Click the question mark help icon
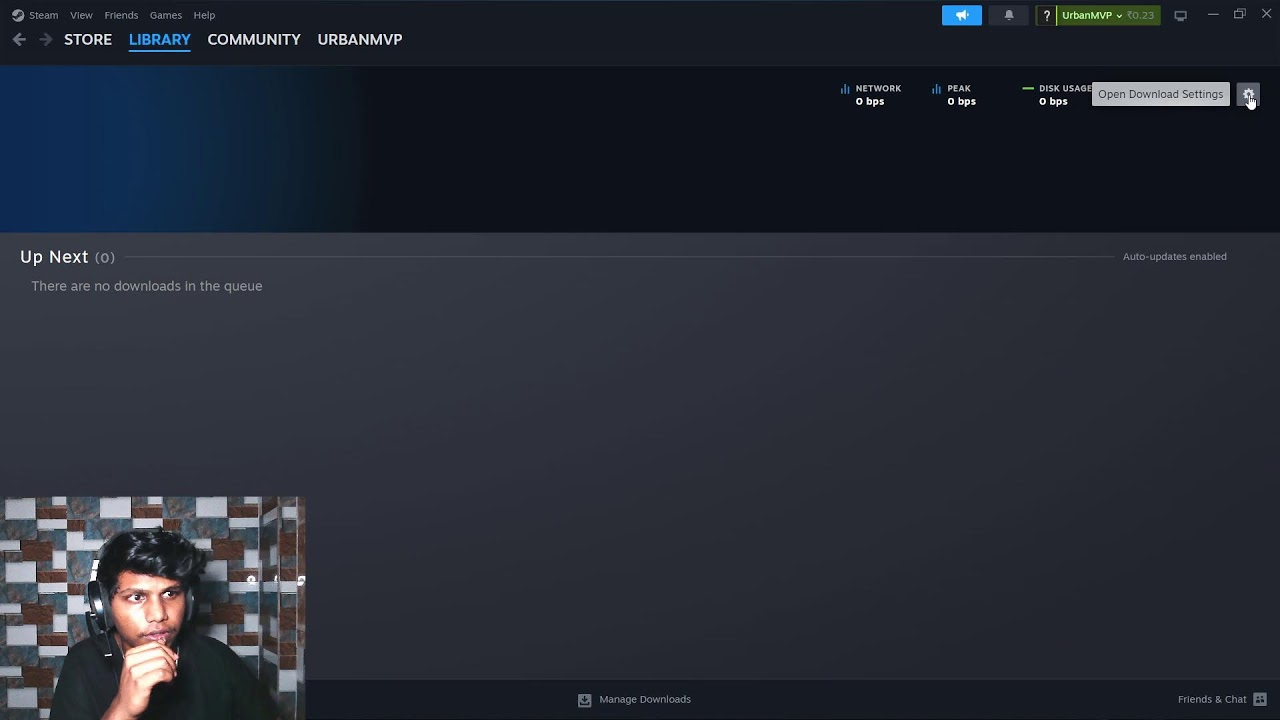Viewport: 1280px width, 720px height. tap(1047, 16)
